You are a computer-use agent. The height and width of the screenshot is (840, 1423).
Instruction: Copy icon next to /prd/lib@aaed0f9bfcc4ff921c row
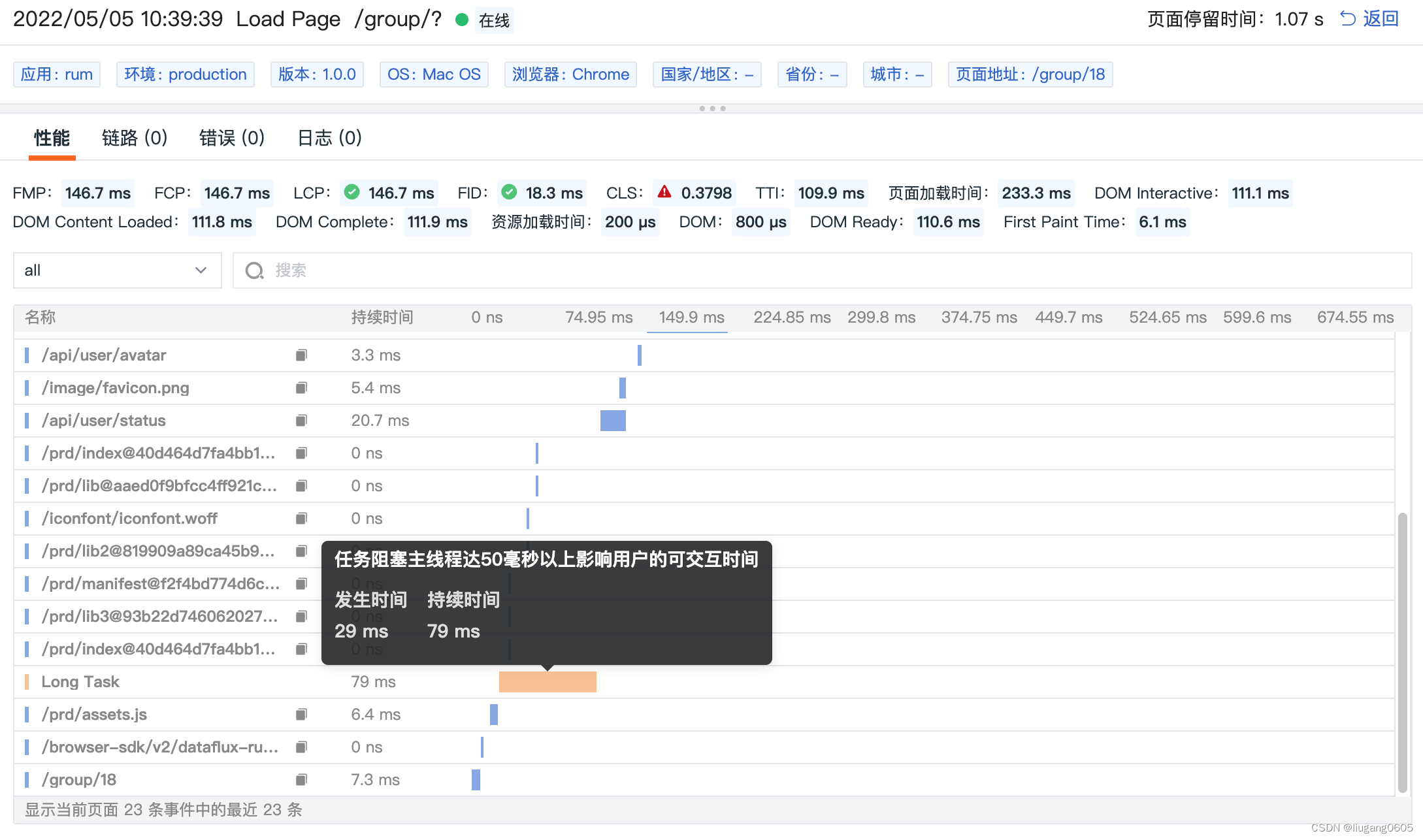pyautogui.click(x=301, y=486)
